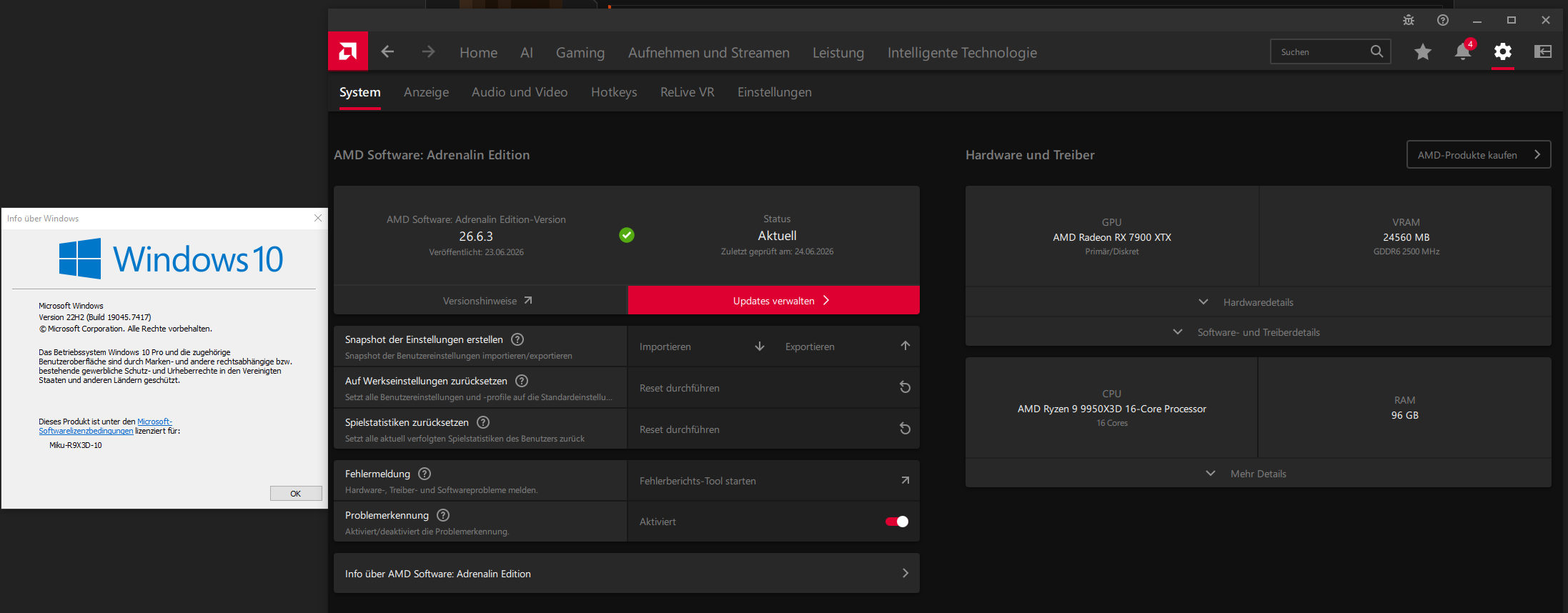Screen dimensions: 1568x613
Task: Click the RAM 96 GB value
Action: pyautogui.click(x=1405, y=415)
